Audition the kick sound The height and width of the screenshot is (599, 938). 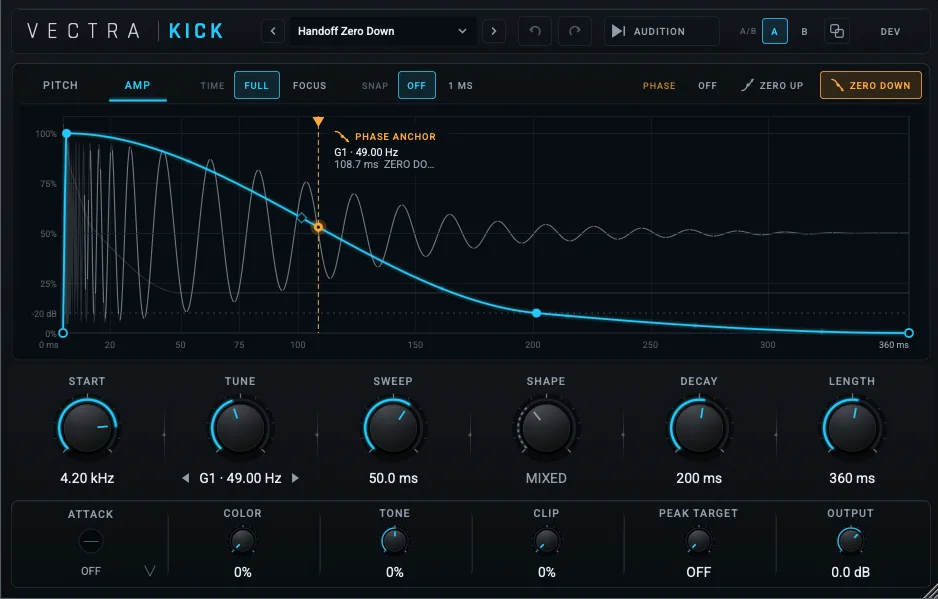tap(662, 31)
